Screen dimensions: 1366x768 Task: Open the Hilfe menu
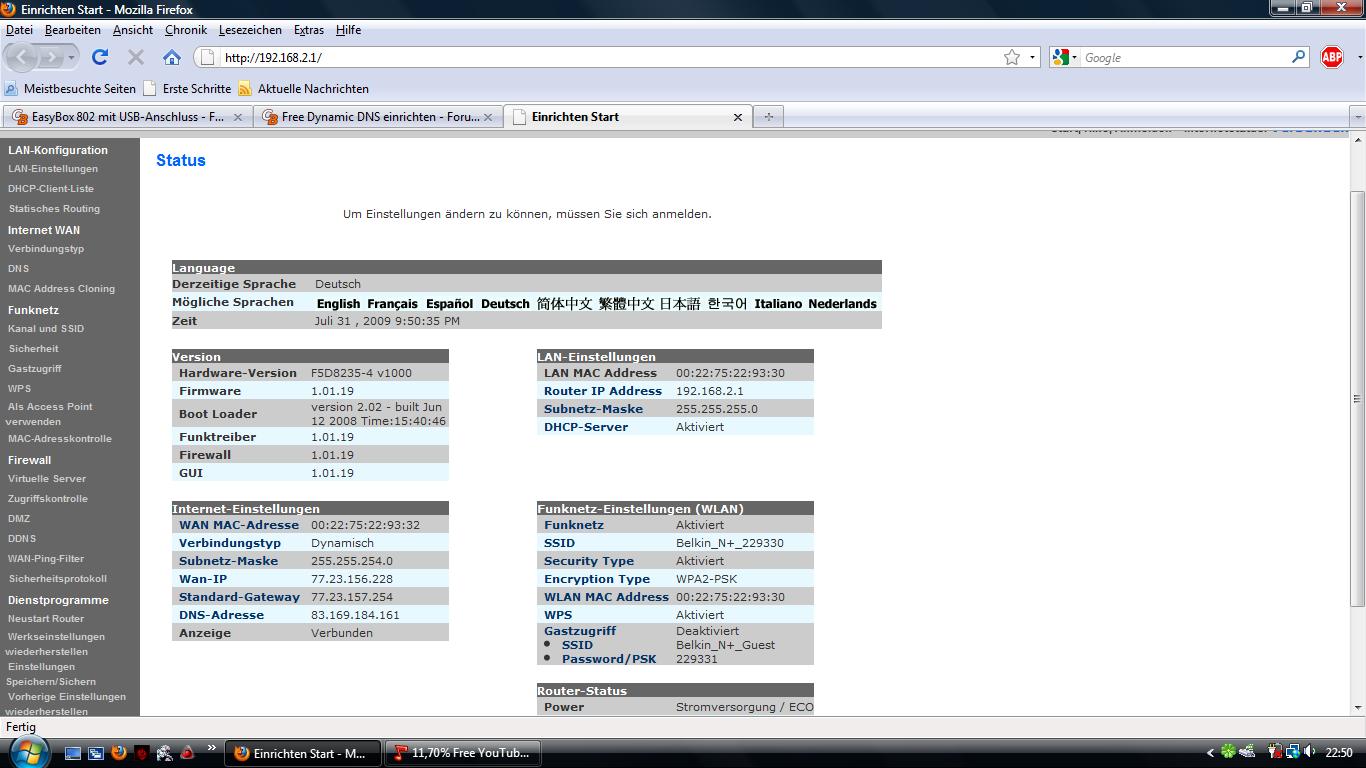348,30
